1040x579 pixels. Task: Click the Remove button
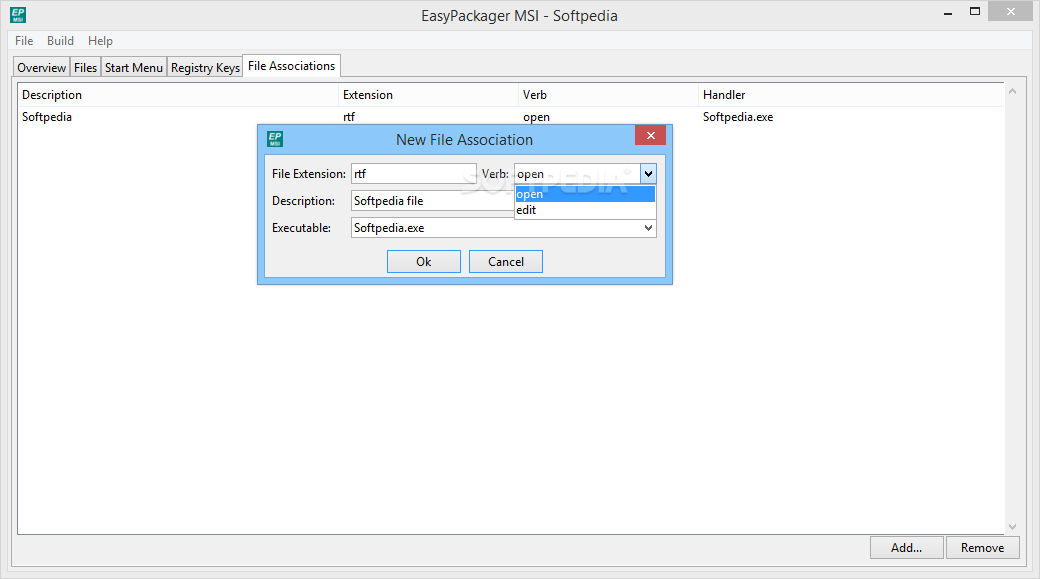point(982,548)
